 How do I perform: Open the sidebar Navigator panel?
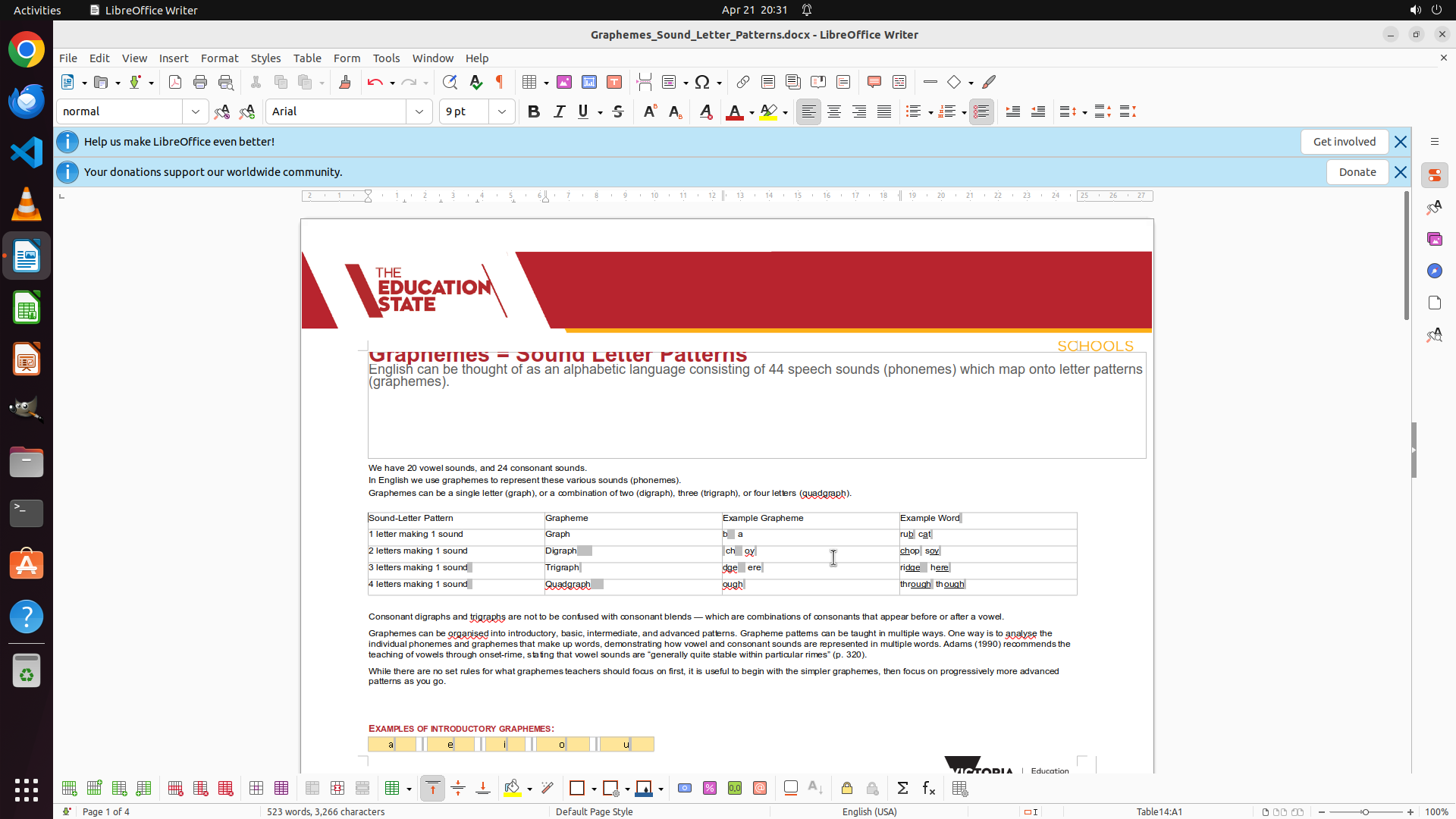(x=1434, y=271)
